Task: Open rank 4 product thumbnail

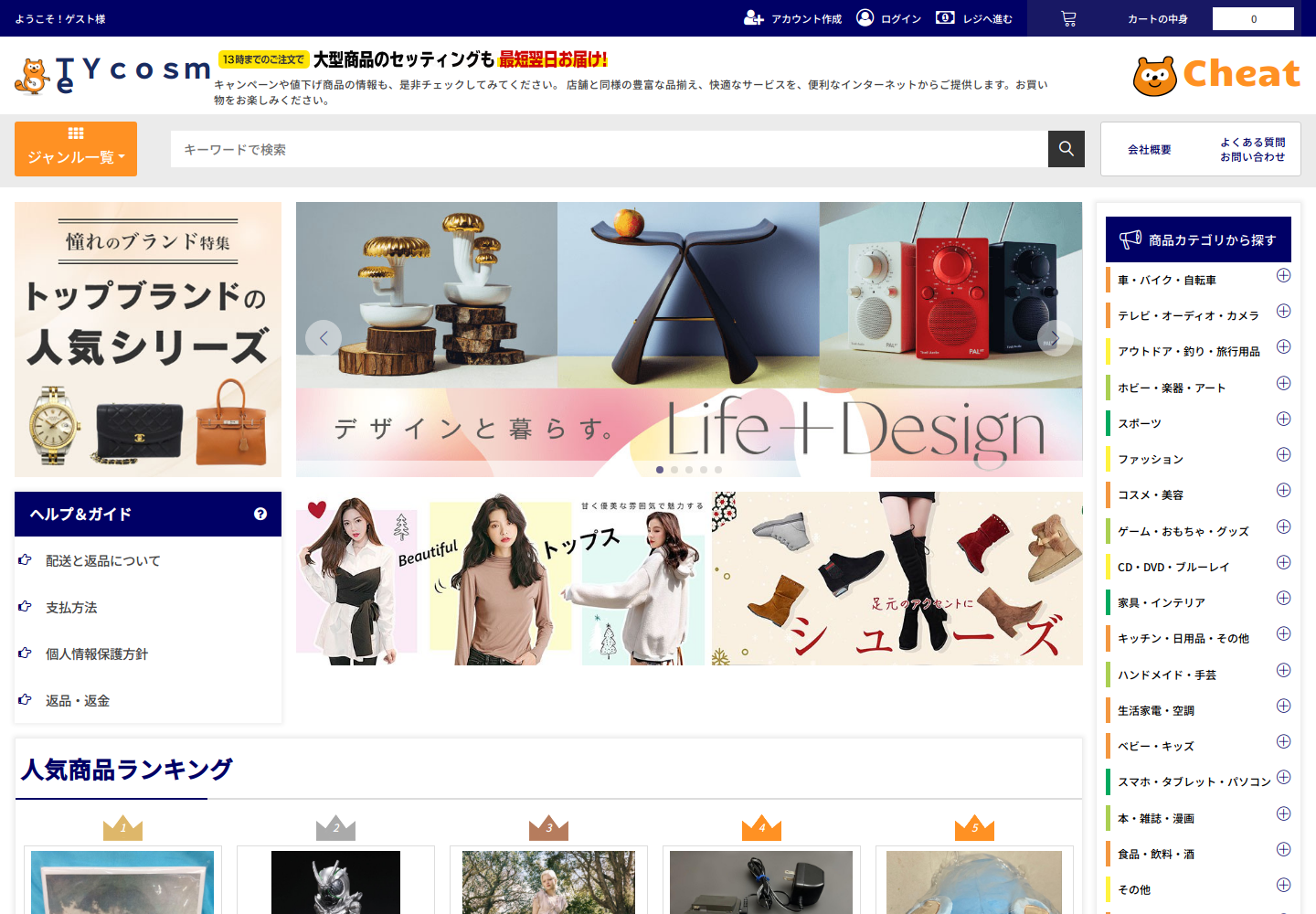Action: pyautogui.click(x=761, y=882)
